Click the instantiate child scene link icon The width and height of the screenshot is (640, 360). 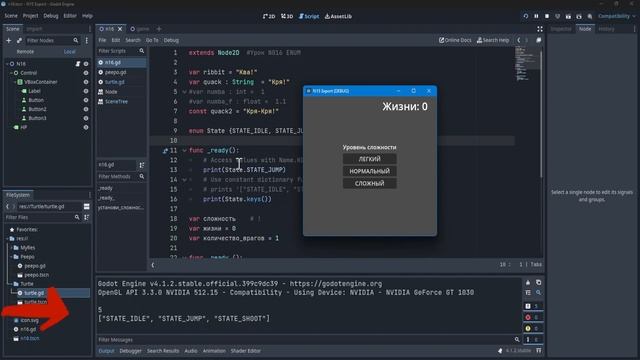19,40
